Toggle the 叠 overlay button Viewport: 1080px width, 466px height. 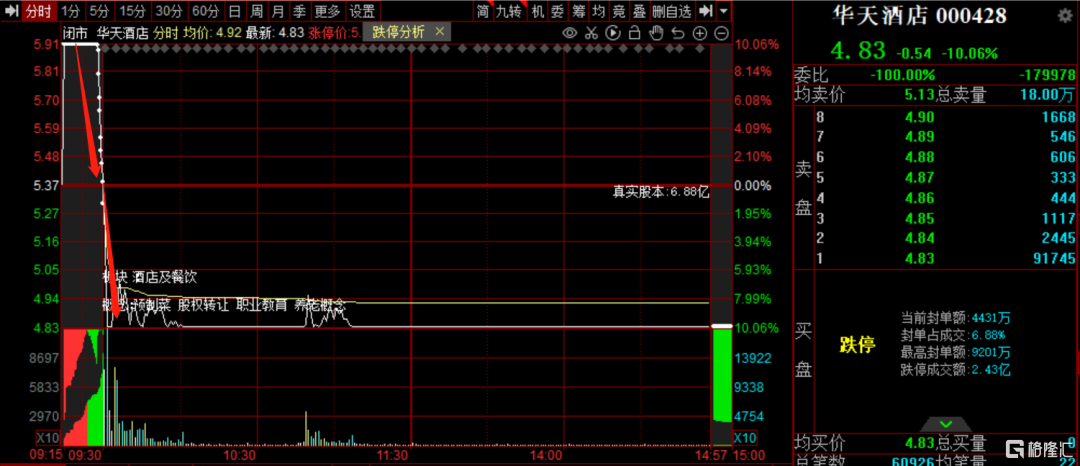tap(641, 10)
